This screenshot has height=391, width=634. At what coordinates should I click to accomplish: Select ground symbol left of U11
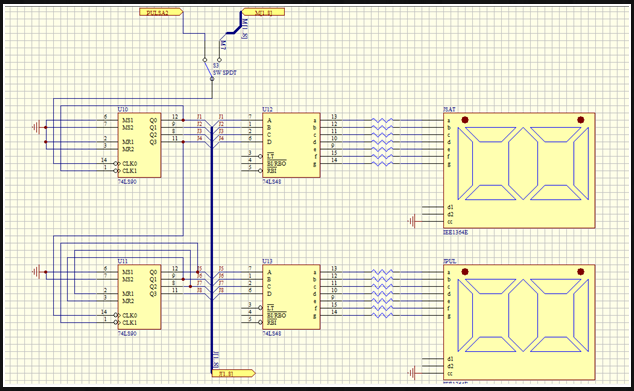pos(36,272)
